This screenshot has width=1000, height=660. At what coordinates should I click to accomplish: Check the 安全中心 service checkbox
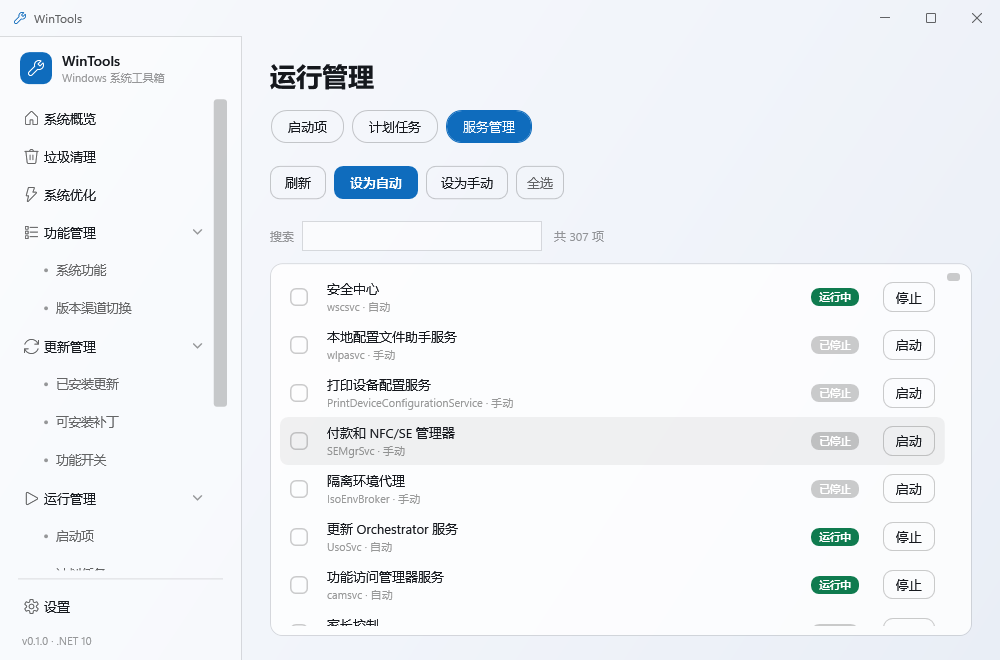tap(299, 297)
